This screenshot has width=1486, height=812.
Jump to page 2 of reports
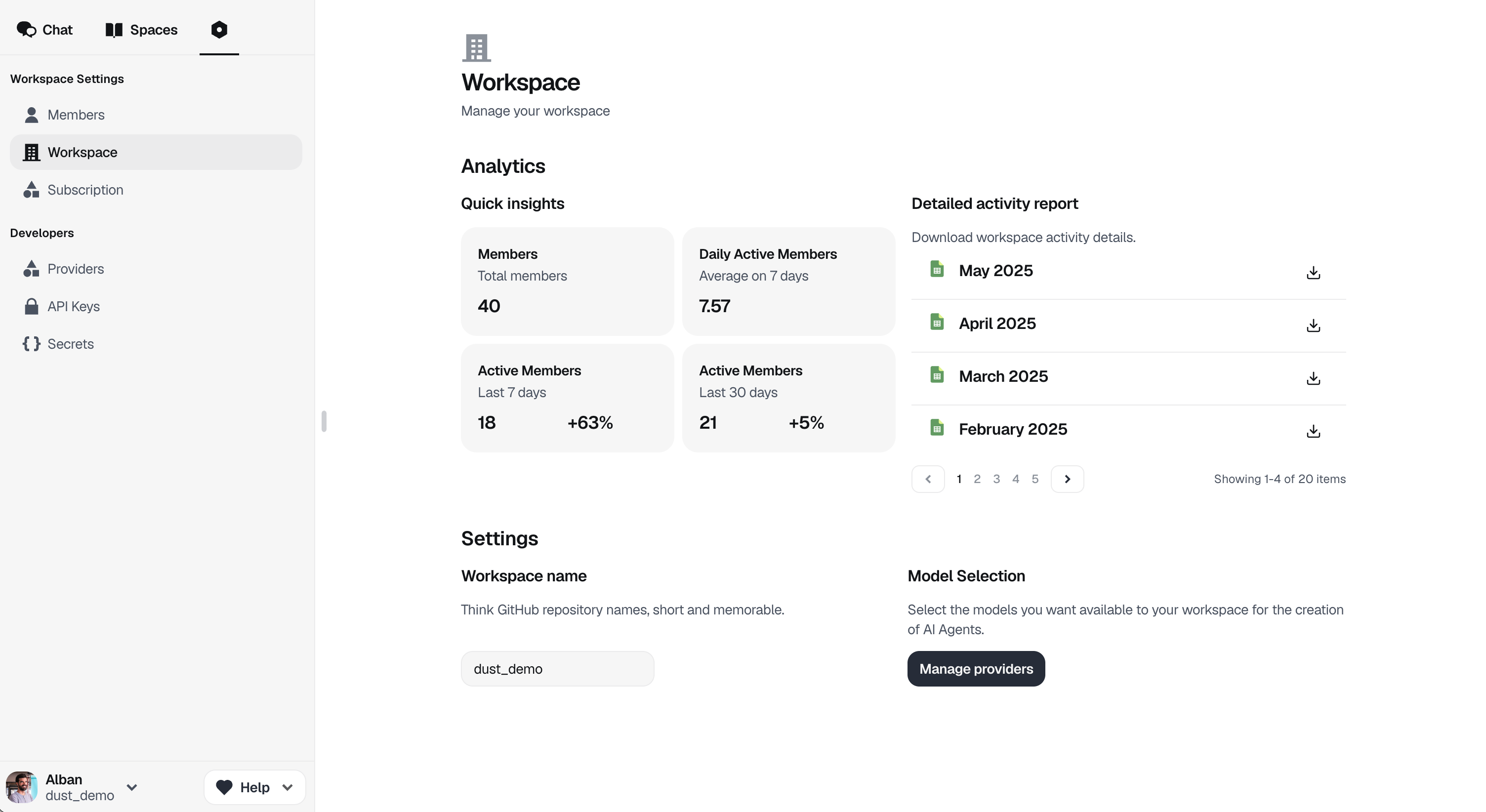click(977, 479)
